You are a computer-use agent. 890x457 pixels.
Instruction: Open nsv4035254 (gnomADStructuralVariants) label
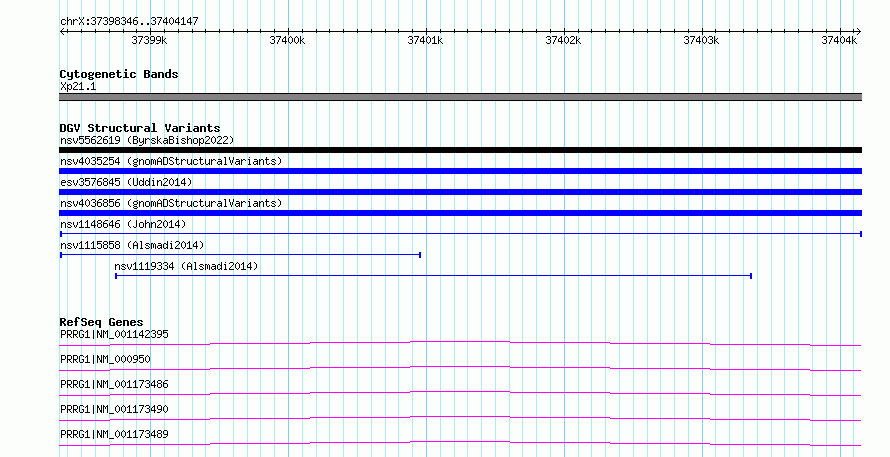point(171,161)
